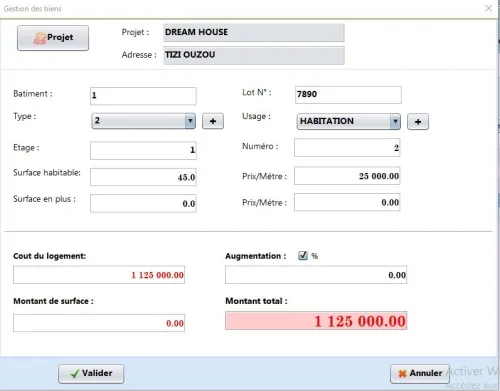Click the Lot N° label

click(x=257, y=92)
